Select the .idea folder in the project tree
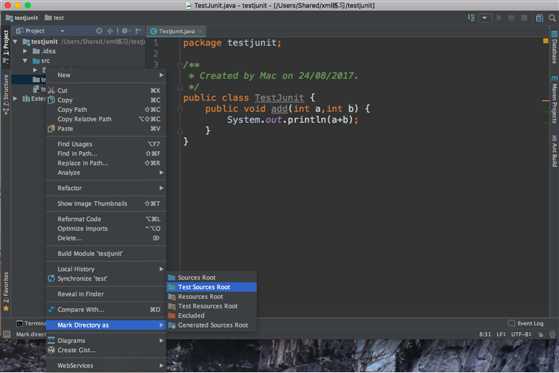The image size is (559, 373). coord(44,51)
